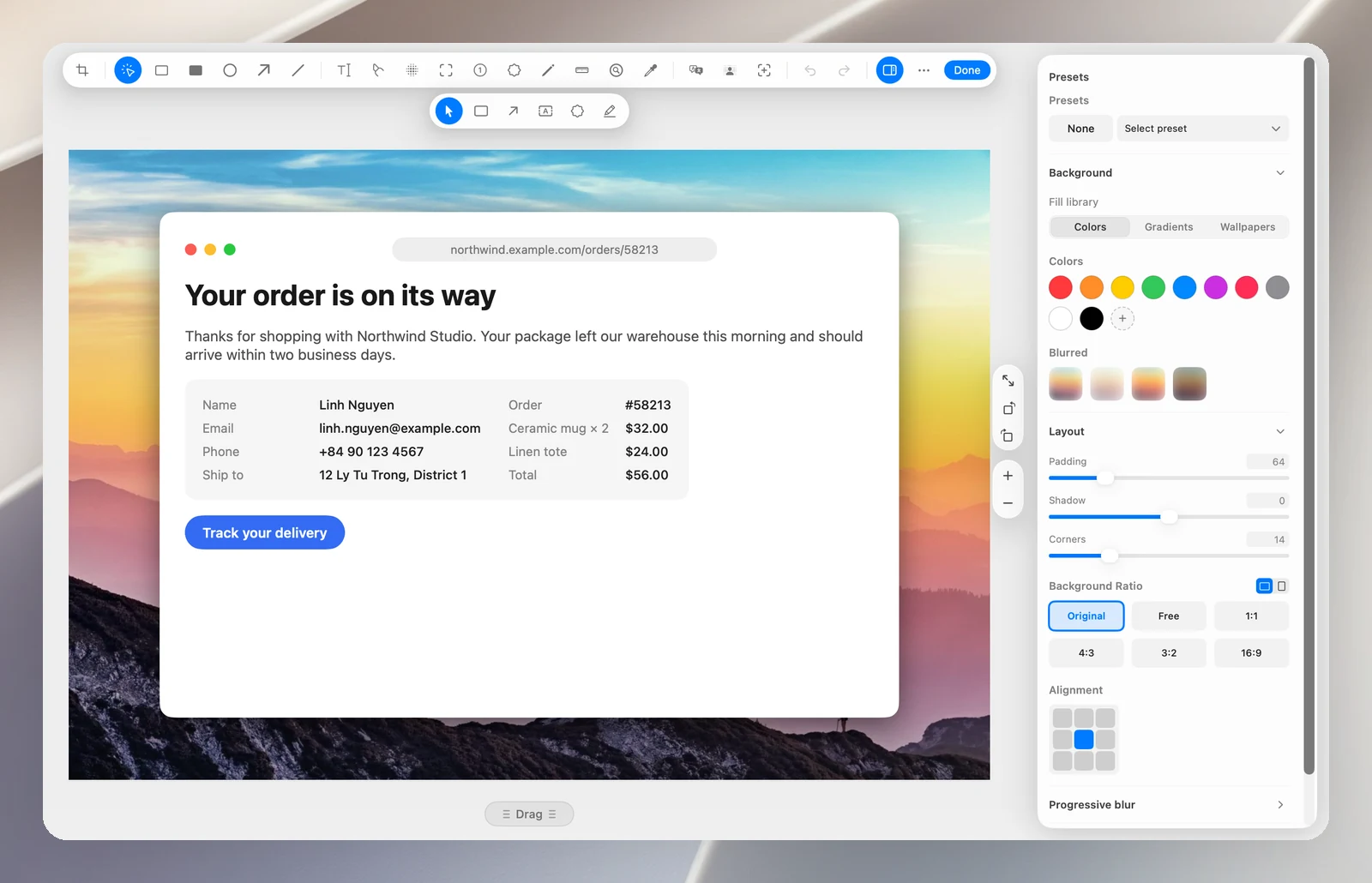Viewport: 1372px width, 883px height.
Task: Select the first blurred background thumbnail
Action: [1066, 384]
